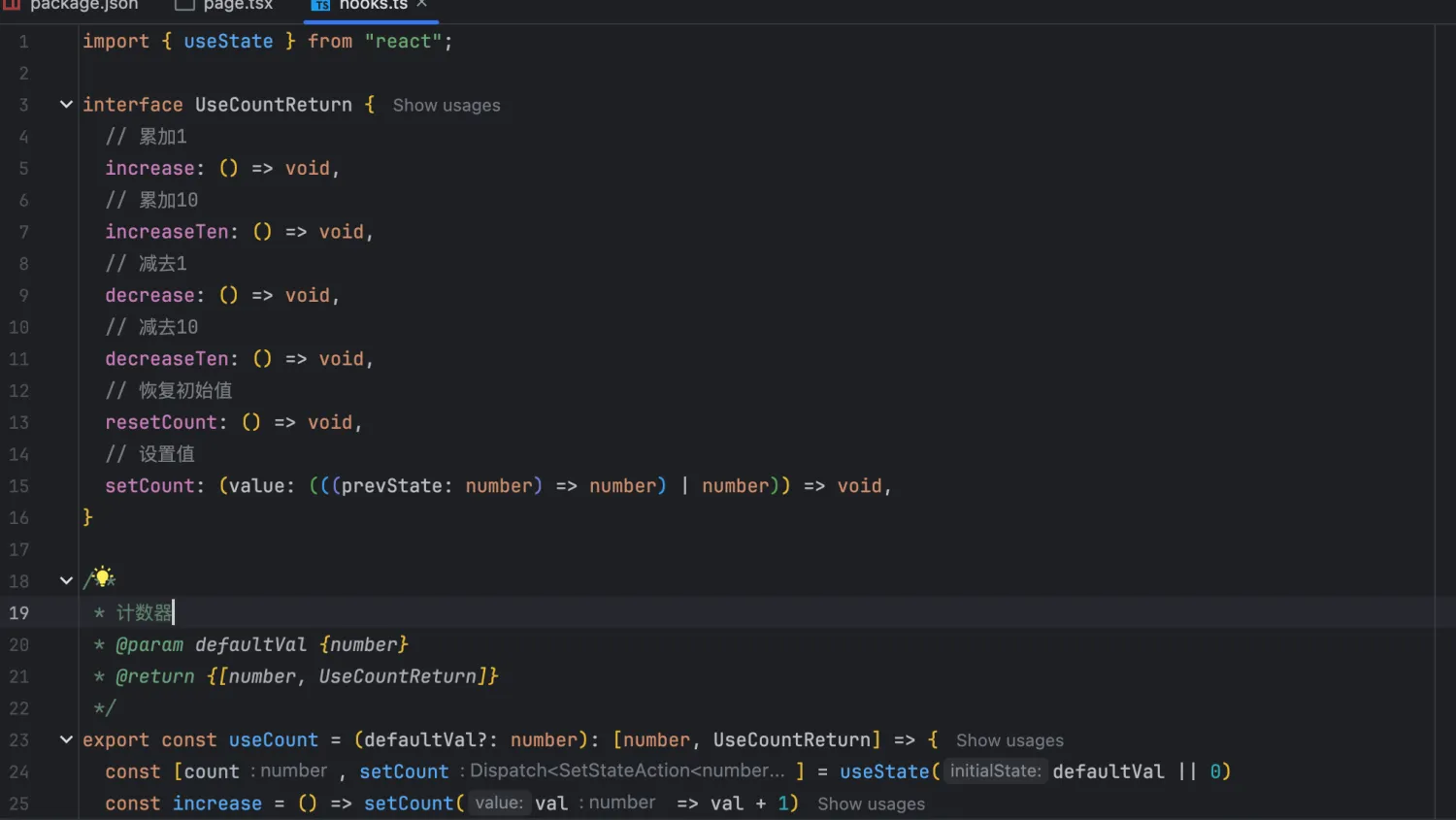The height and width of the screenshot is (820, 1456).
Task: Click the doc comment text "计数器"
Action: coord(144,613)
